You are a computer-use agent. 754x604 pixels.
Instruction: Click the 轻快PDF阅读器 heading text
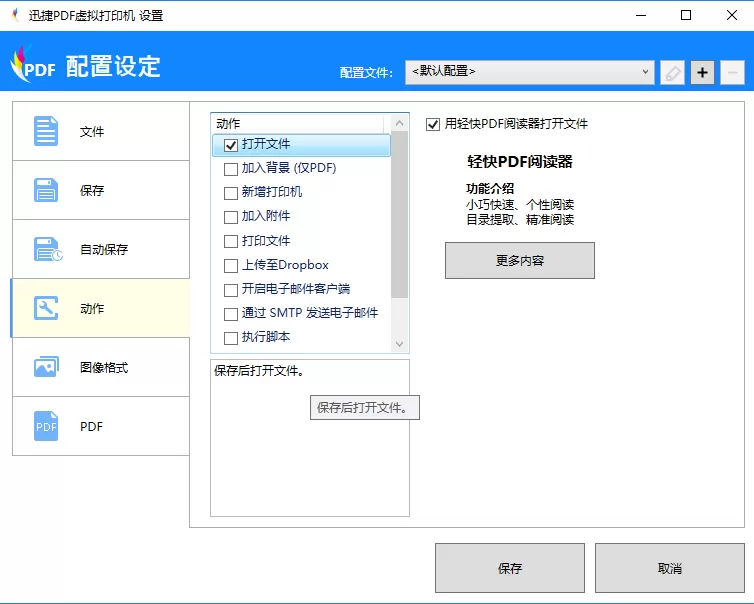coord(520,162)
